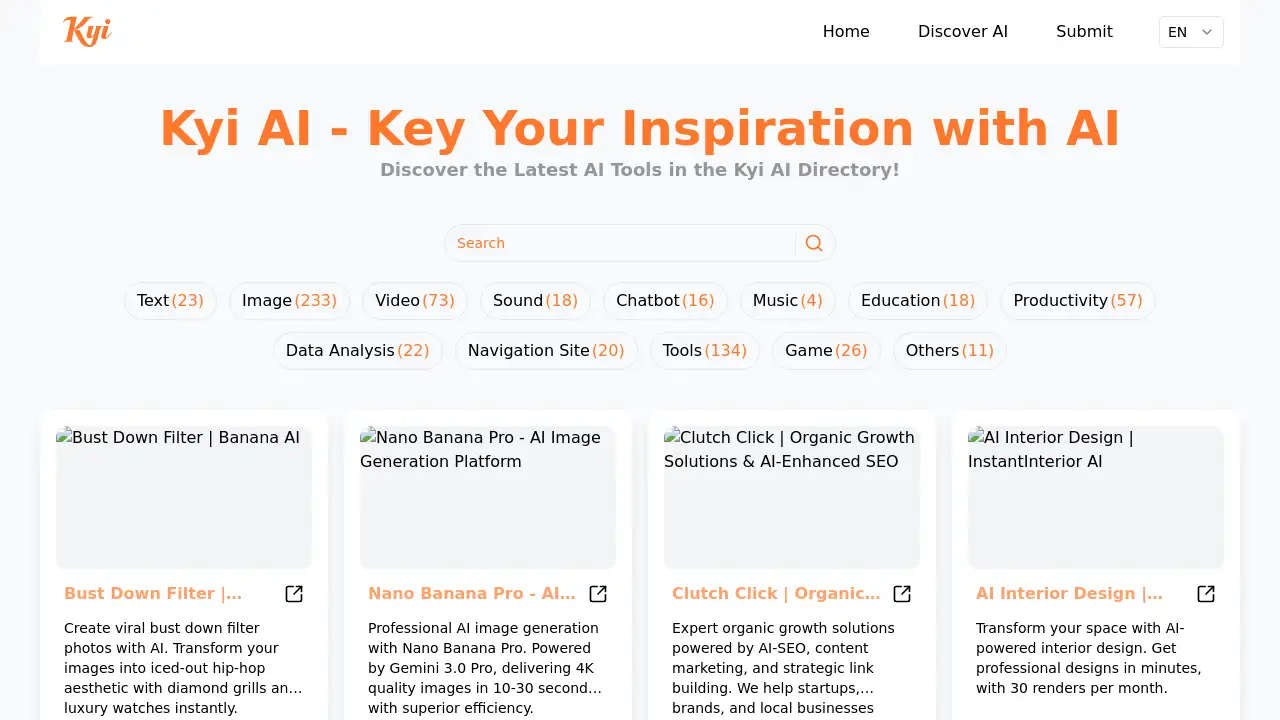The image size is (1280, 720).
Task: Show tools in the Game category
Action: tap(826, 351)
